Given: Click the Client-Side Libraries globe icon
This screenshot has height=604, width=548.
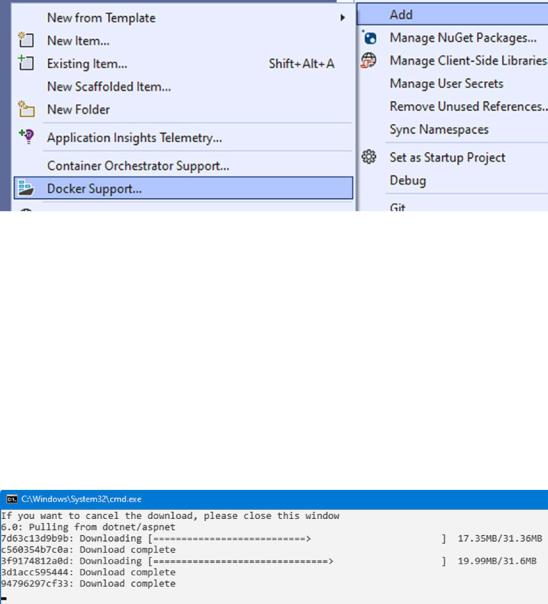Looking at the screenshot, I should coord(369,60).
